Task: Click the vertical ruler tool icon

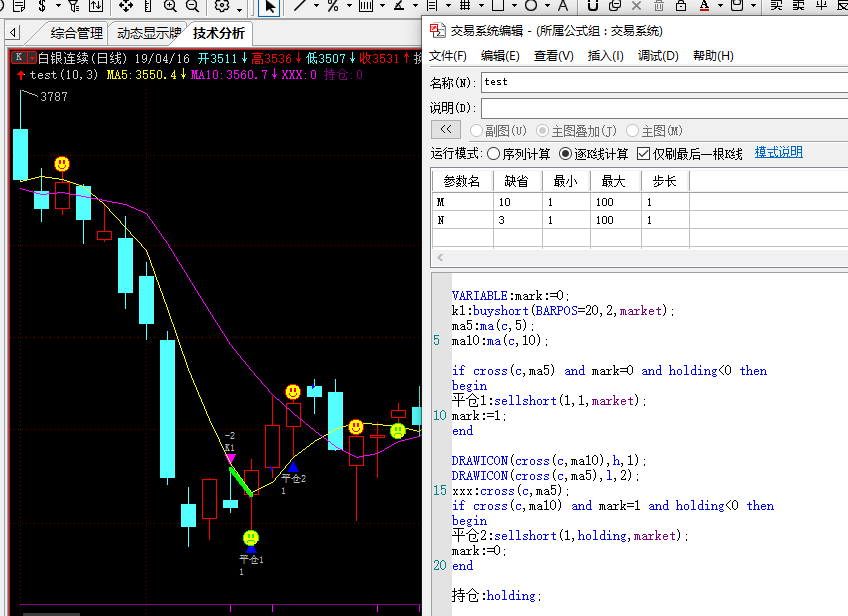Action: [148, 6]
